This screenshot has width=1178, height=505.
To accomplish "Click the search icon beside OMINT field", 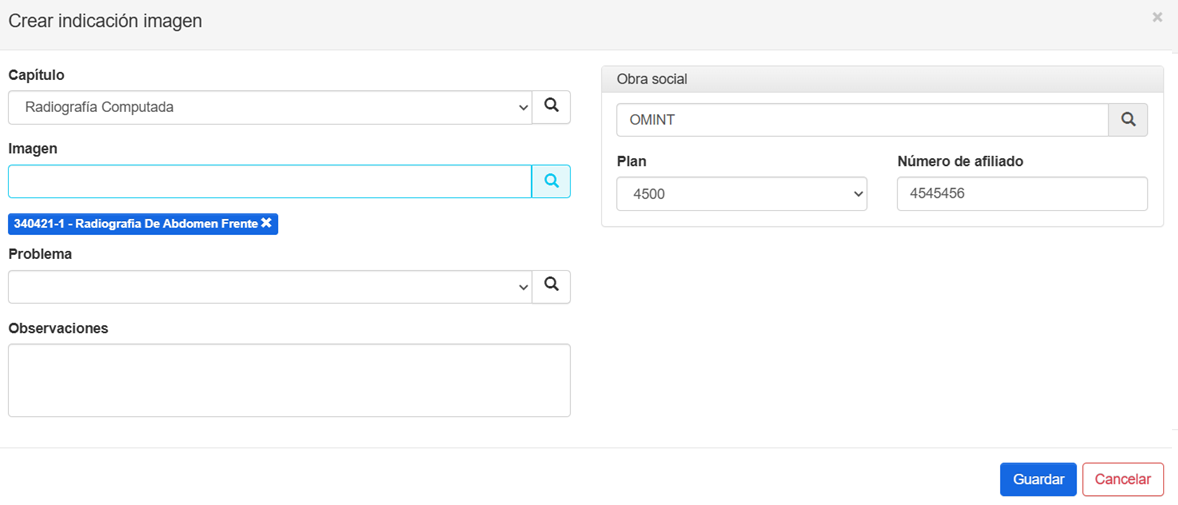I will [x=1128, y=119].
